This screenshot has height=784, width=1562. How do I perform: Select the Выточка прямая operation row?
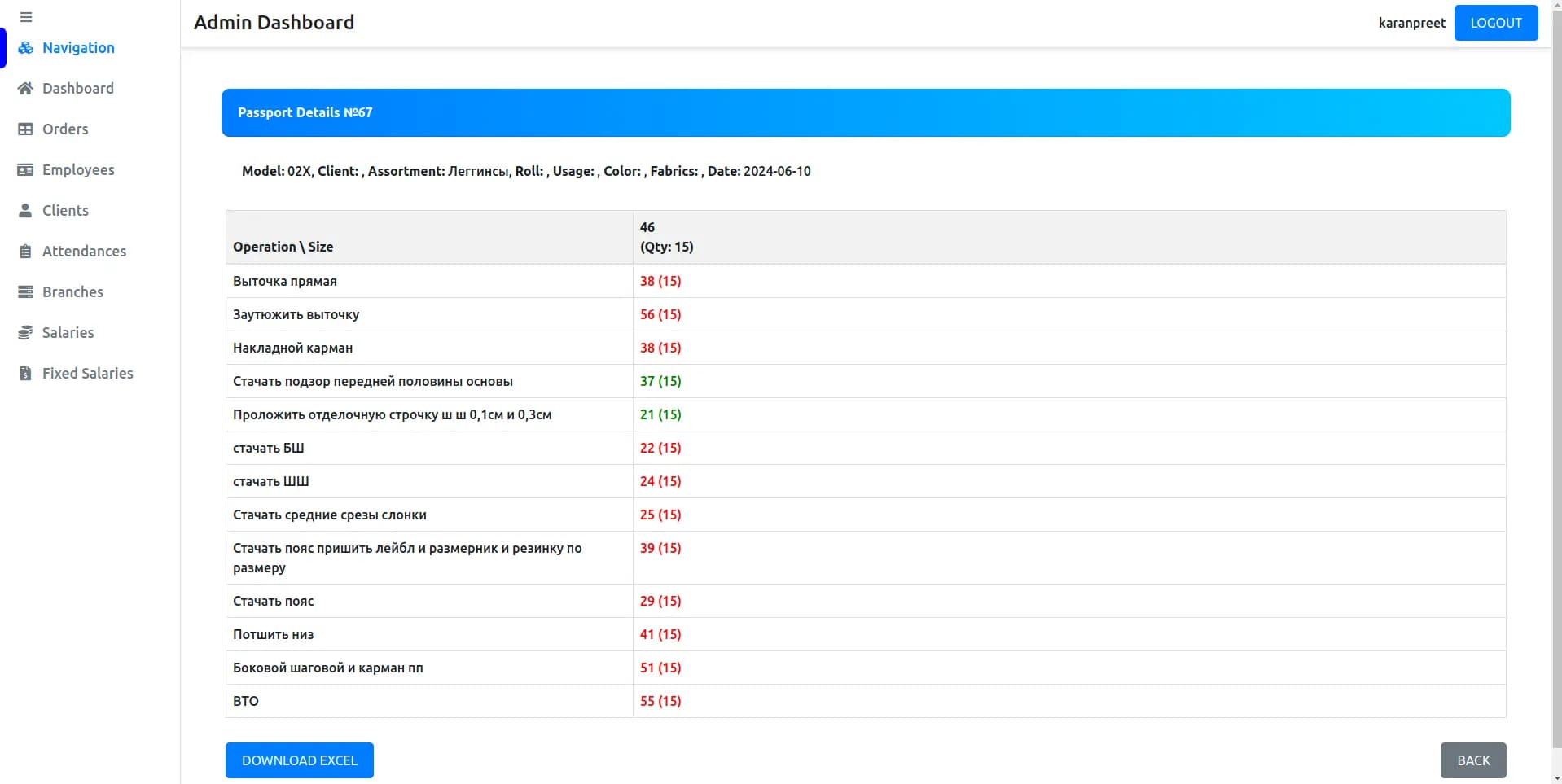click(866, 281)
